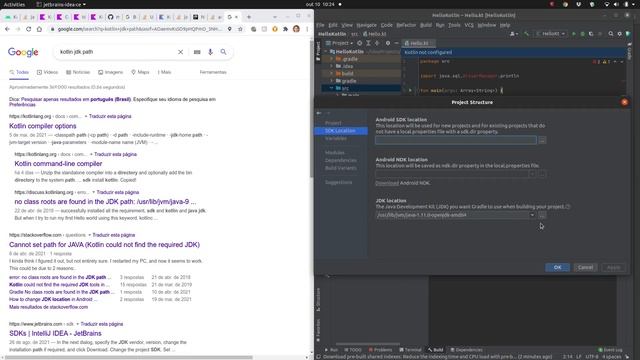
Task: Hide the Project tool window with minus icon
Action: point(396,43)
